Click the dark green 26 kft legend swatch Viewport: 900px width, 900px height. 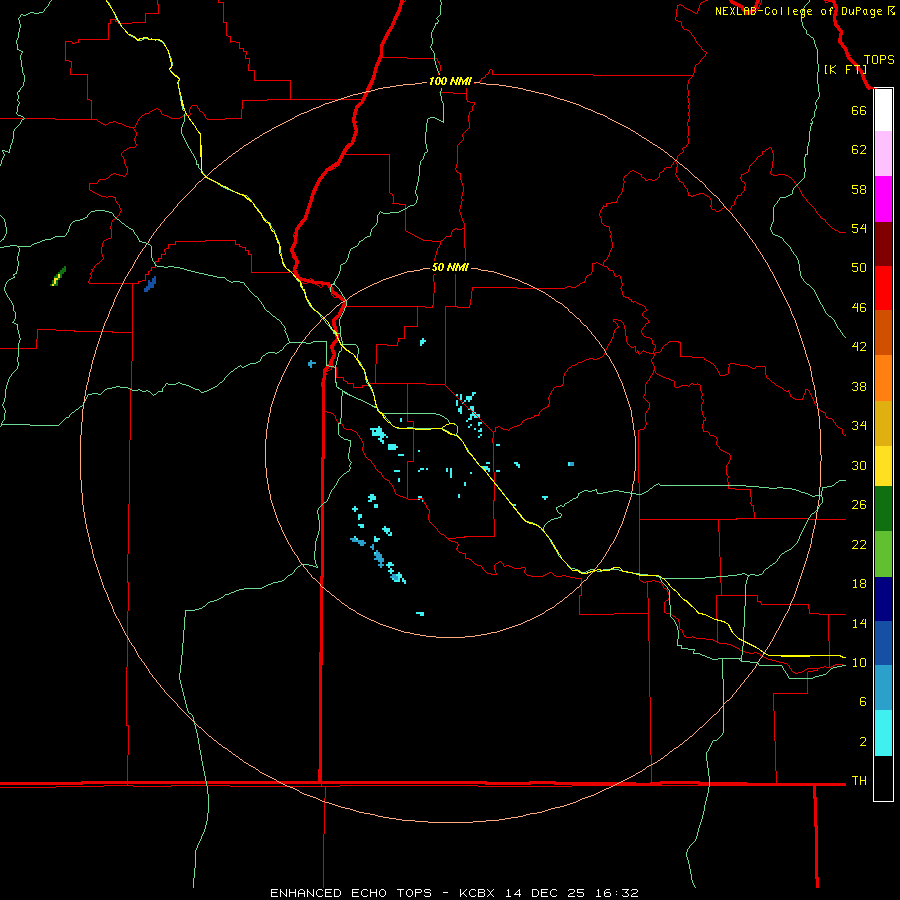click(883, 509)
